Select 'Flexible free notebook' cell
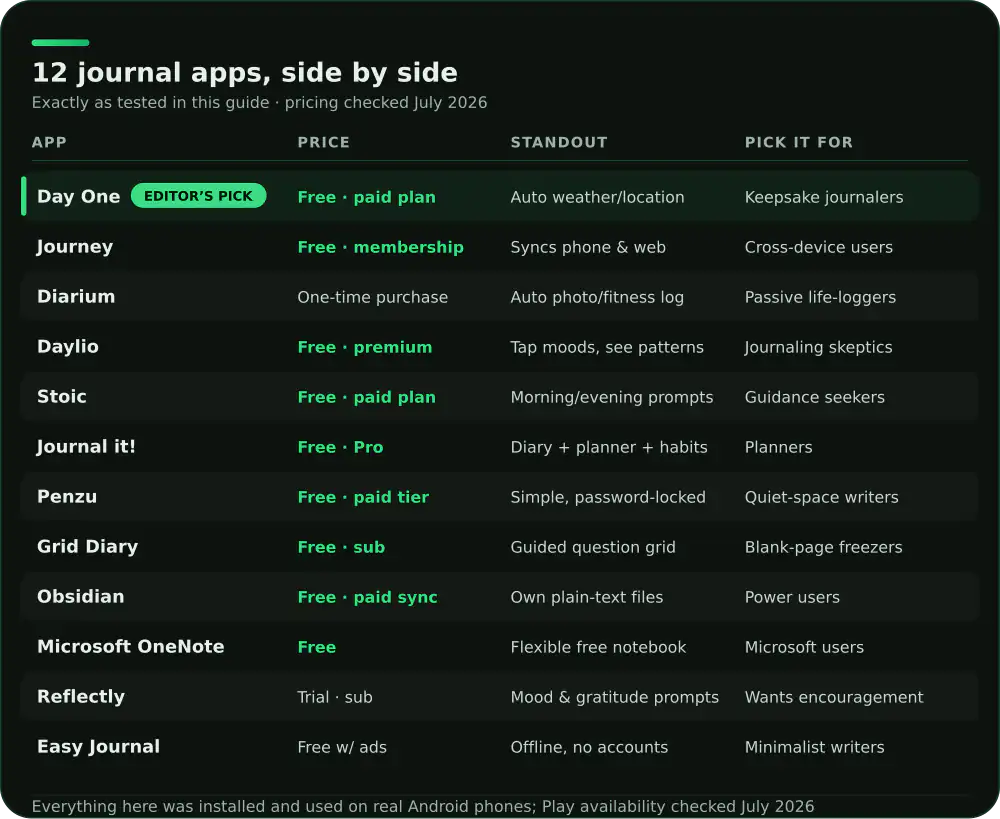1000x819 pixels. pos(598,647)
